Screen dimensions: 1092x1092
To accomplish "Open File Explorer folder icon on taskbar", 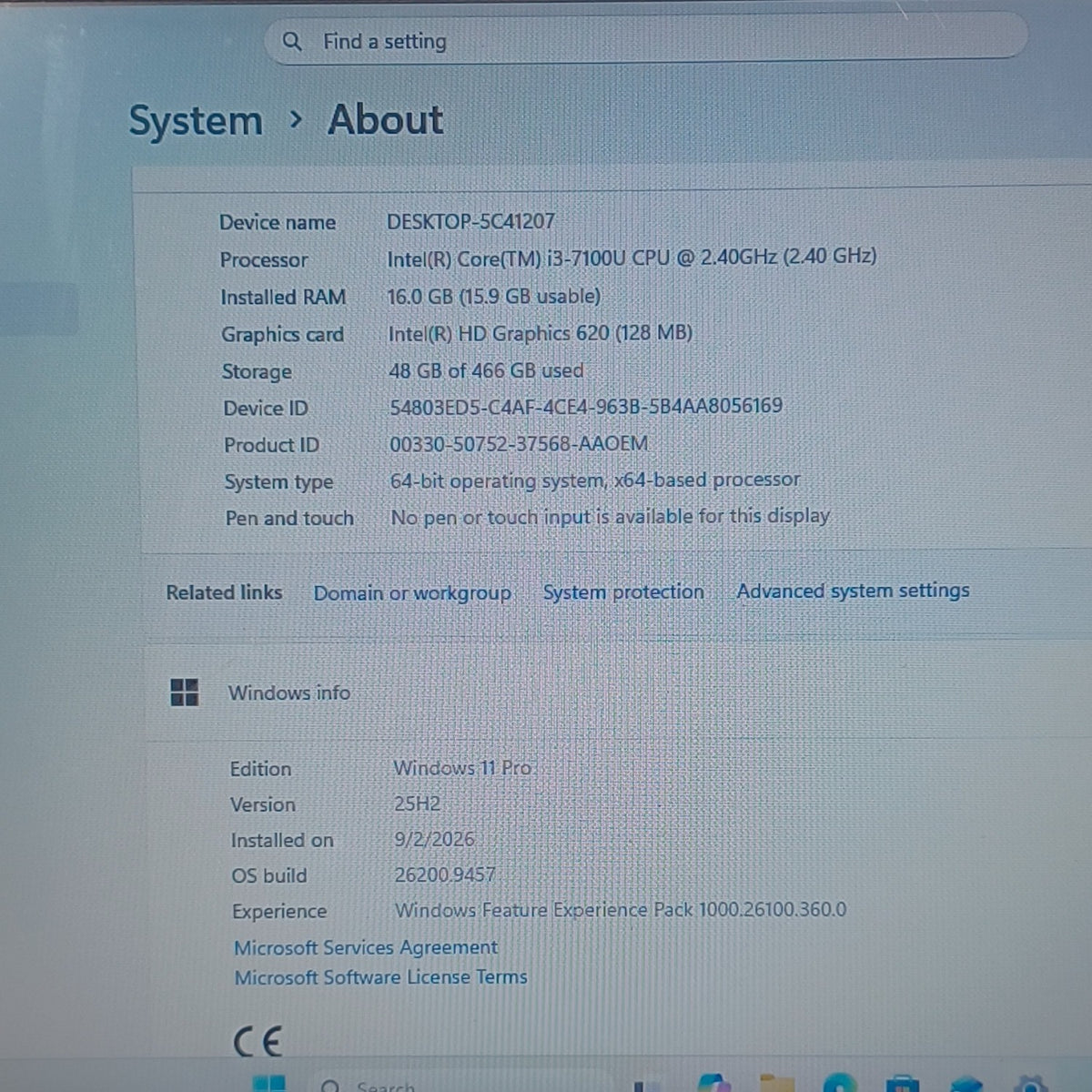I will click(x=776, y=1083).
